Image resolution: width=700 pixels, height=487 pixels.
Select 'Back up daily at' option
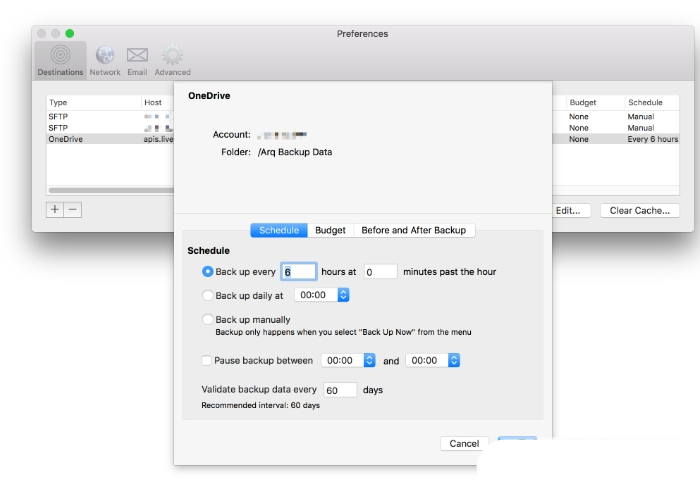click(208, 295)
